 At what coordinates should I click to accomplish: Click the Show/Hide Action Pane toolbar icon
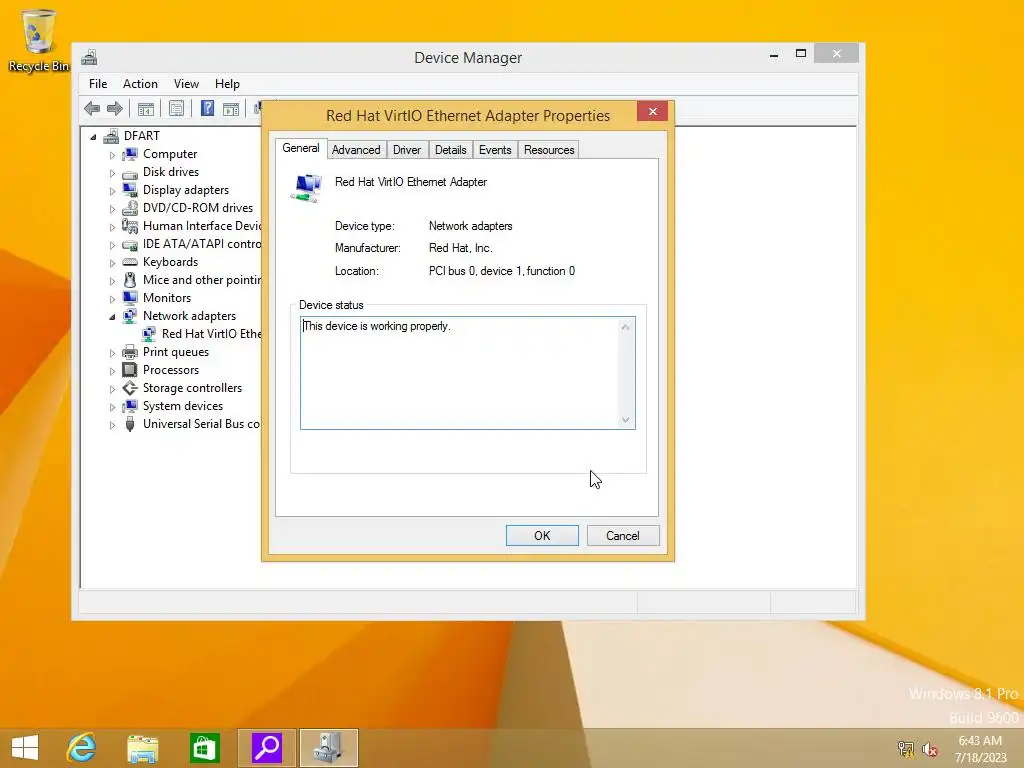(x=231, y=108)
